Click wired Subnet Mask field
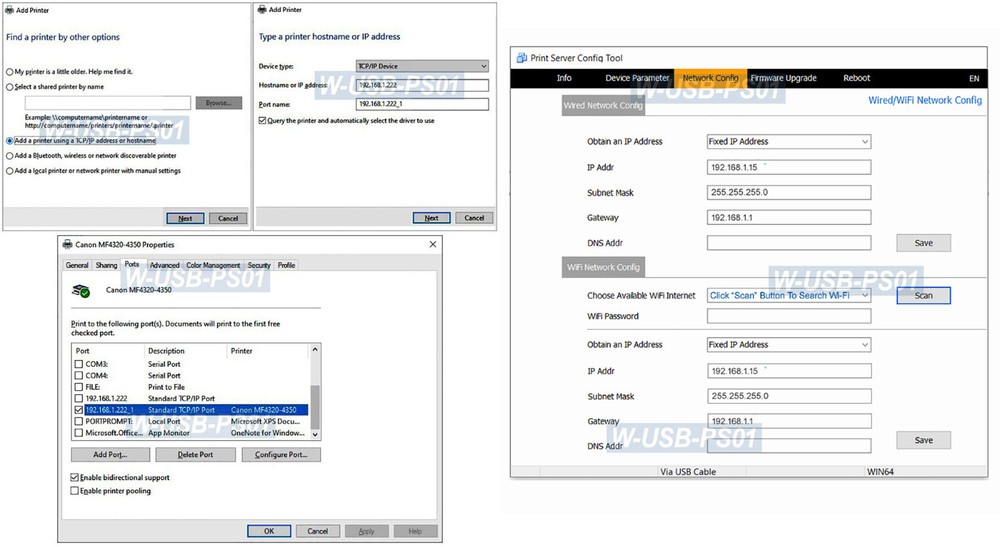Screen dimensions: 1000x547 coord(789,192)
